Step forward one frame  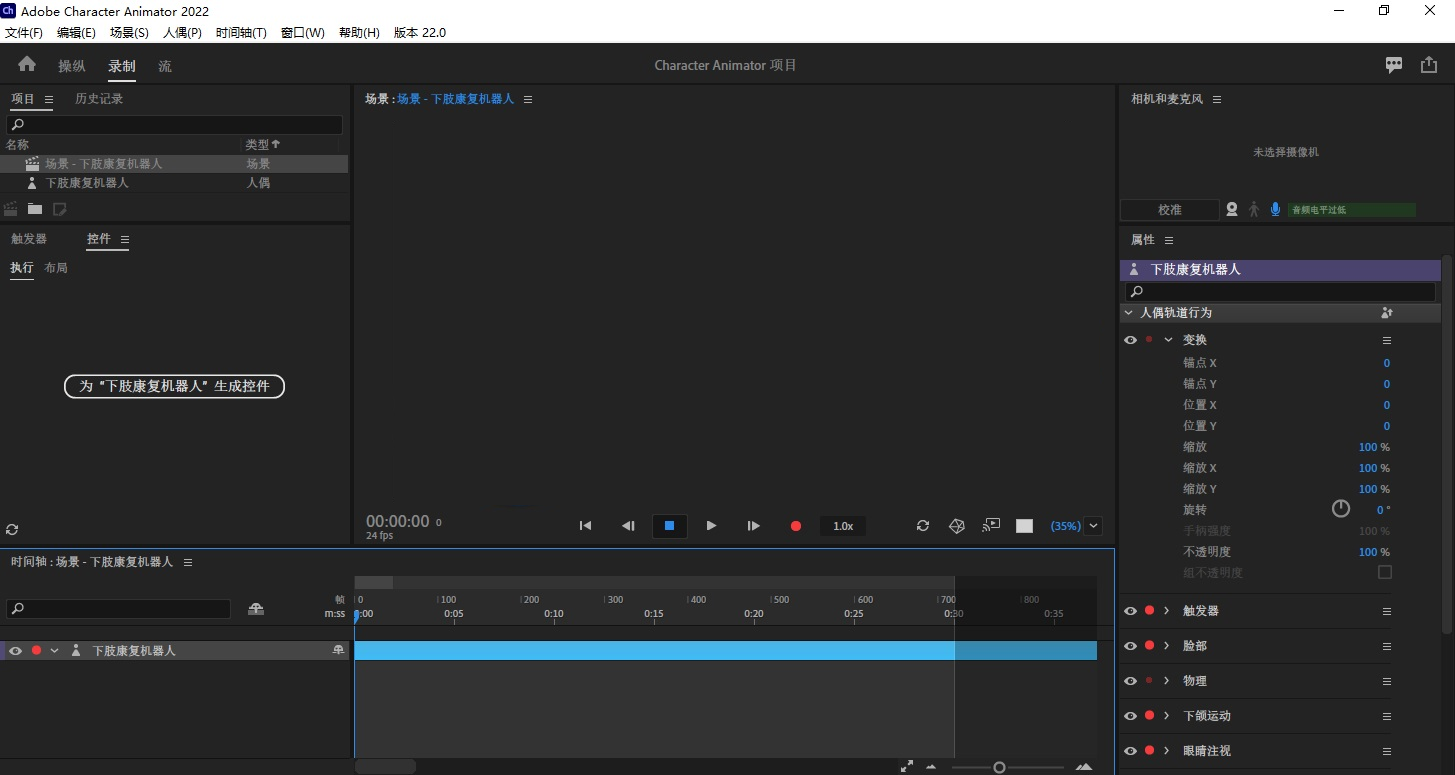[x=754, y=526]
